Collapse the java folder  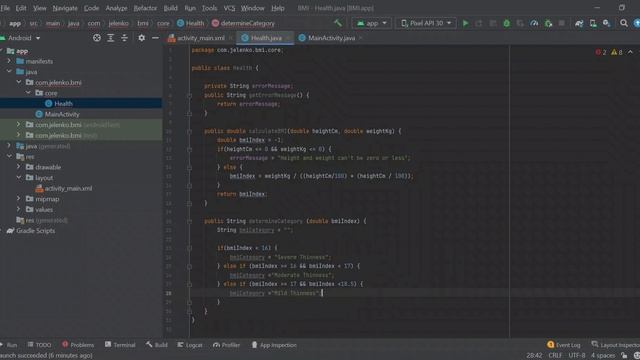[x=9, y=71]
